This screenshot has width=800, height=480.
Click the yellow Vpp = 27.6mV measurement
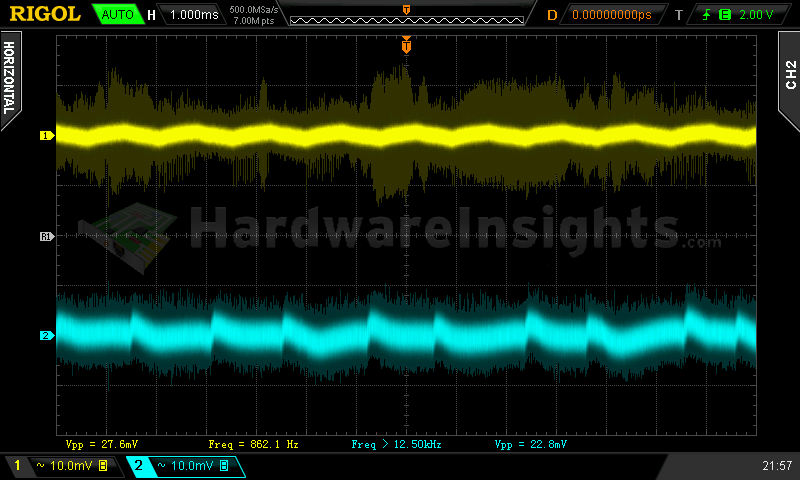click(103, 443)
